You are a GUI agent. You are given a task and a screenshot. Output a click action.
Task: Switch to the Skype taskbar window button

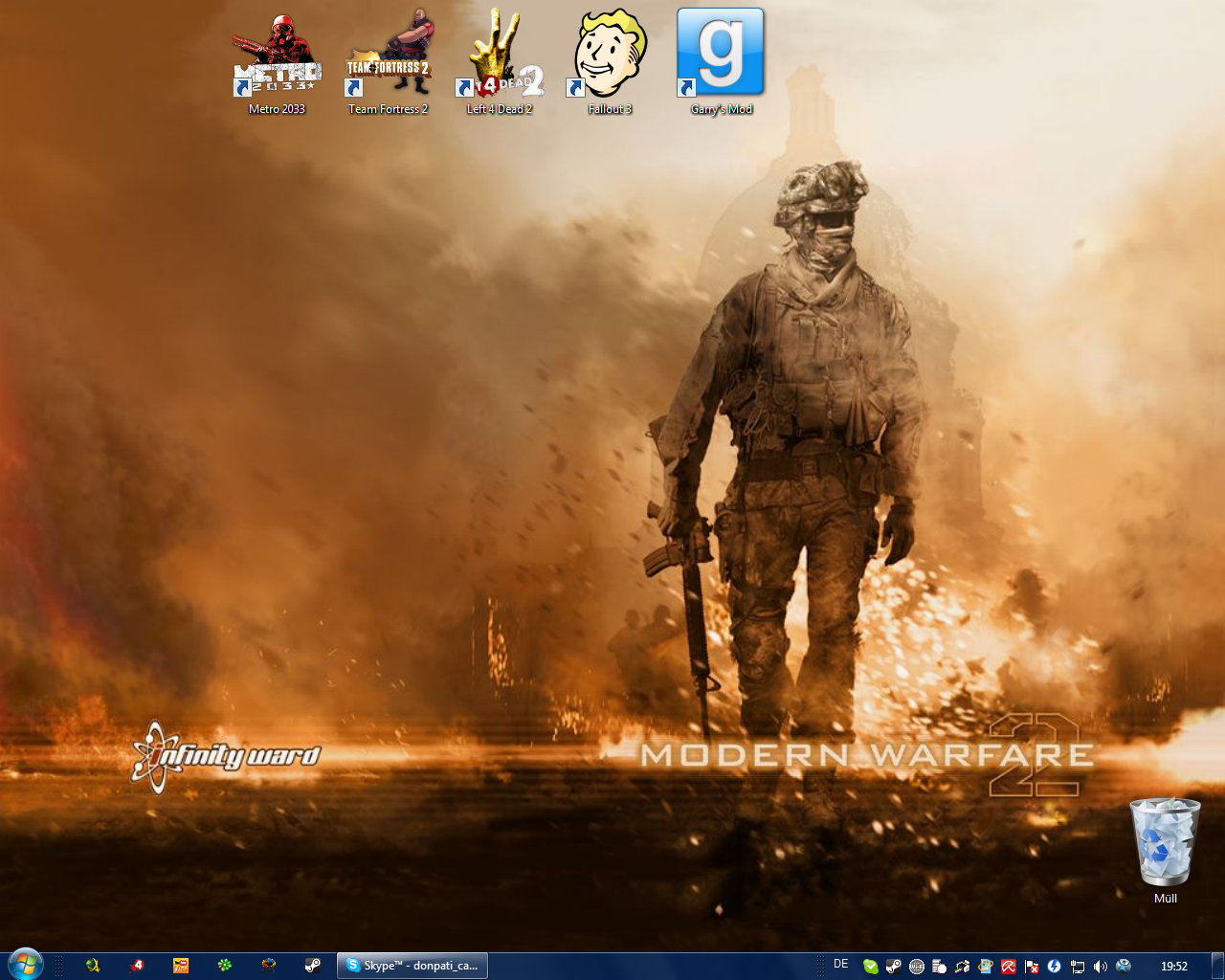click(x=412, y=966)
